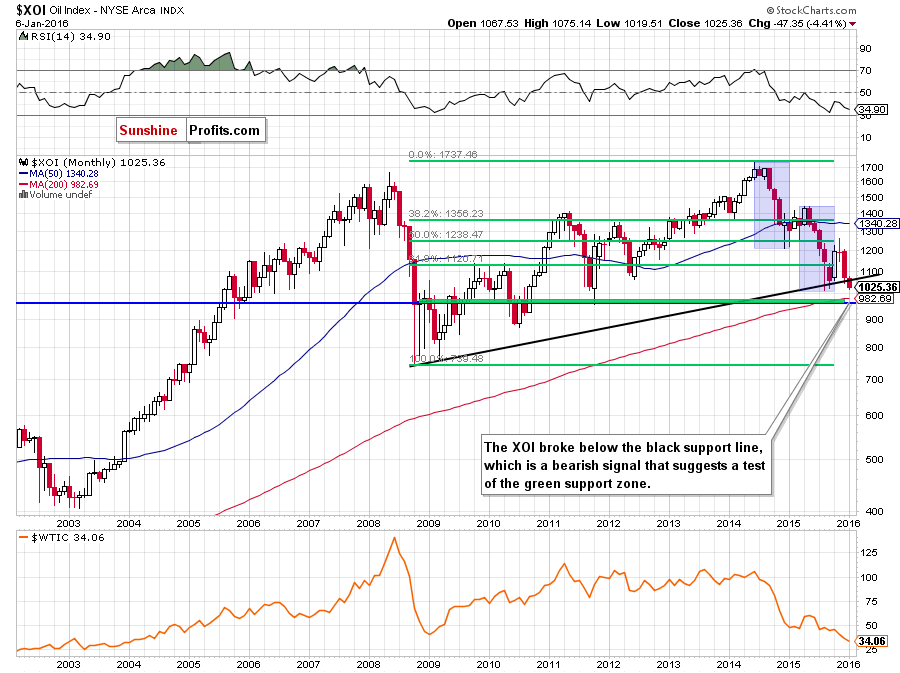The width and height of the screenshot is (900, 673).
Task: Click the red Sunshine logo text
Action: tap(149, 130)
